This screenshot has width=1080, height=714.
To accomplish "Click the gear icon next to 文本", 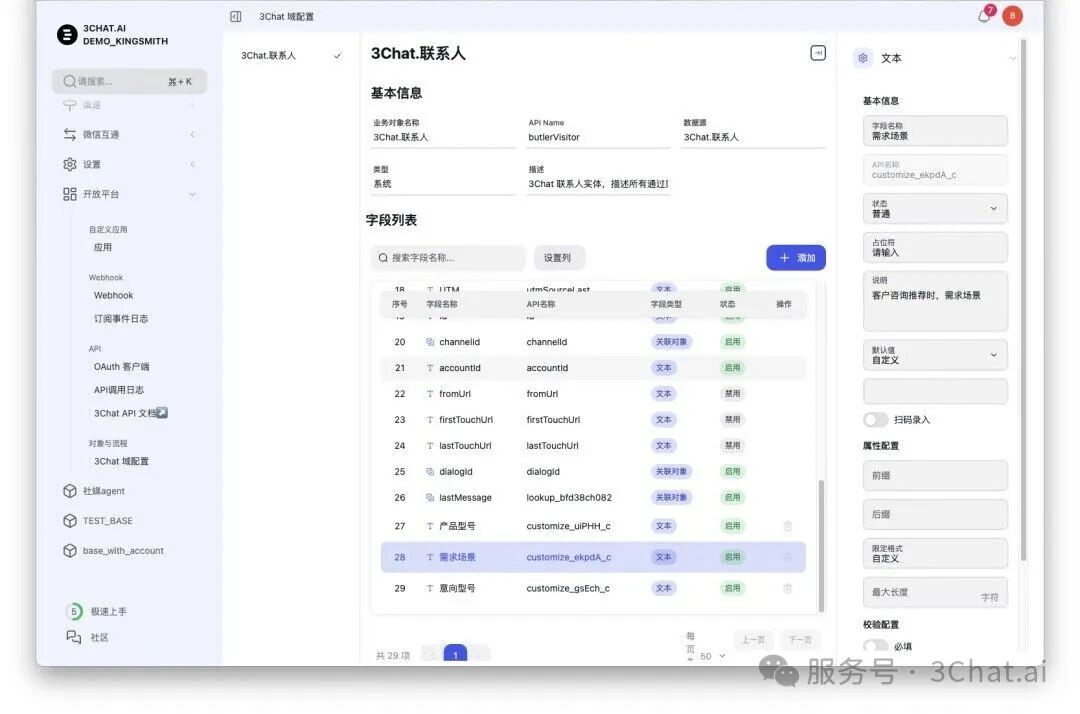I will pos(862,58).
